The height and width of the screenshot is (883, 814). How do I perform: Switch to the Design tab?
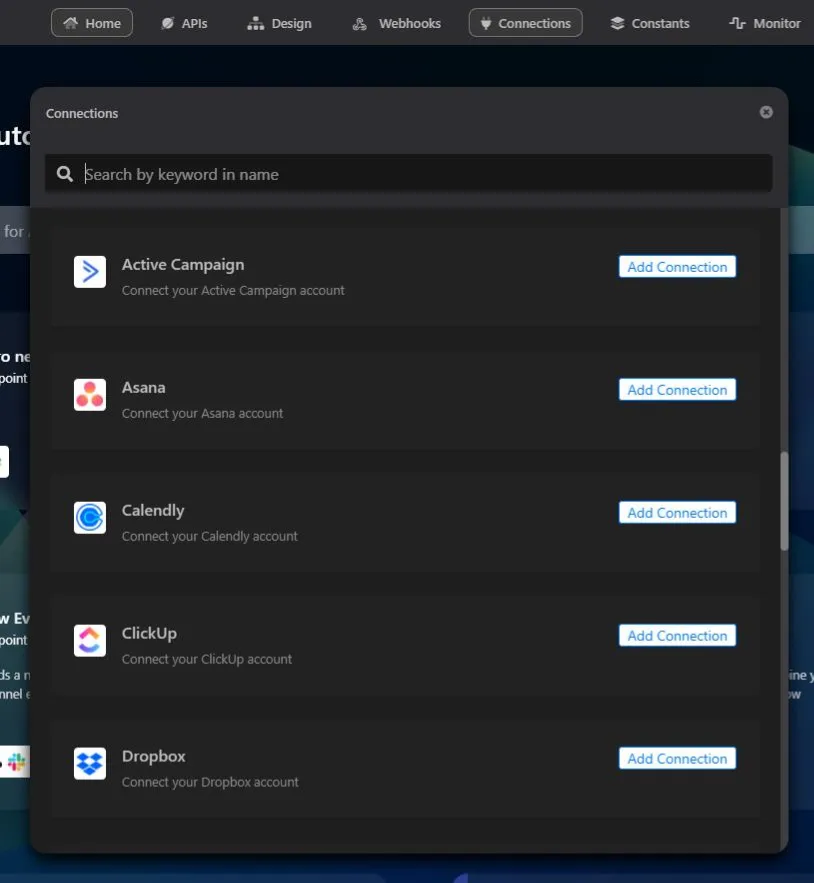point(279,23)
